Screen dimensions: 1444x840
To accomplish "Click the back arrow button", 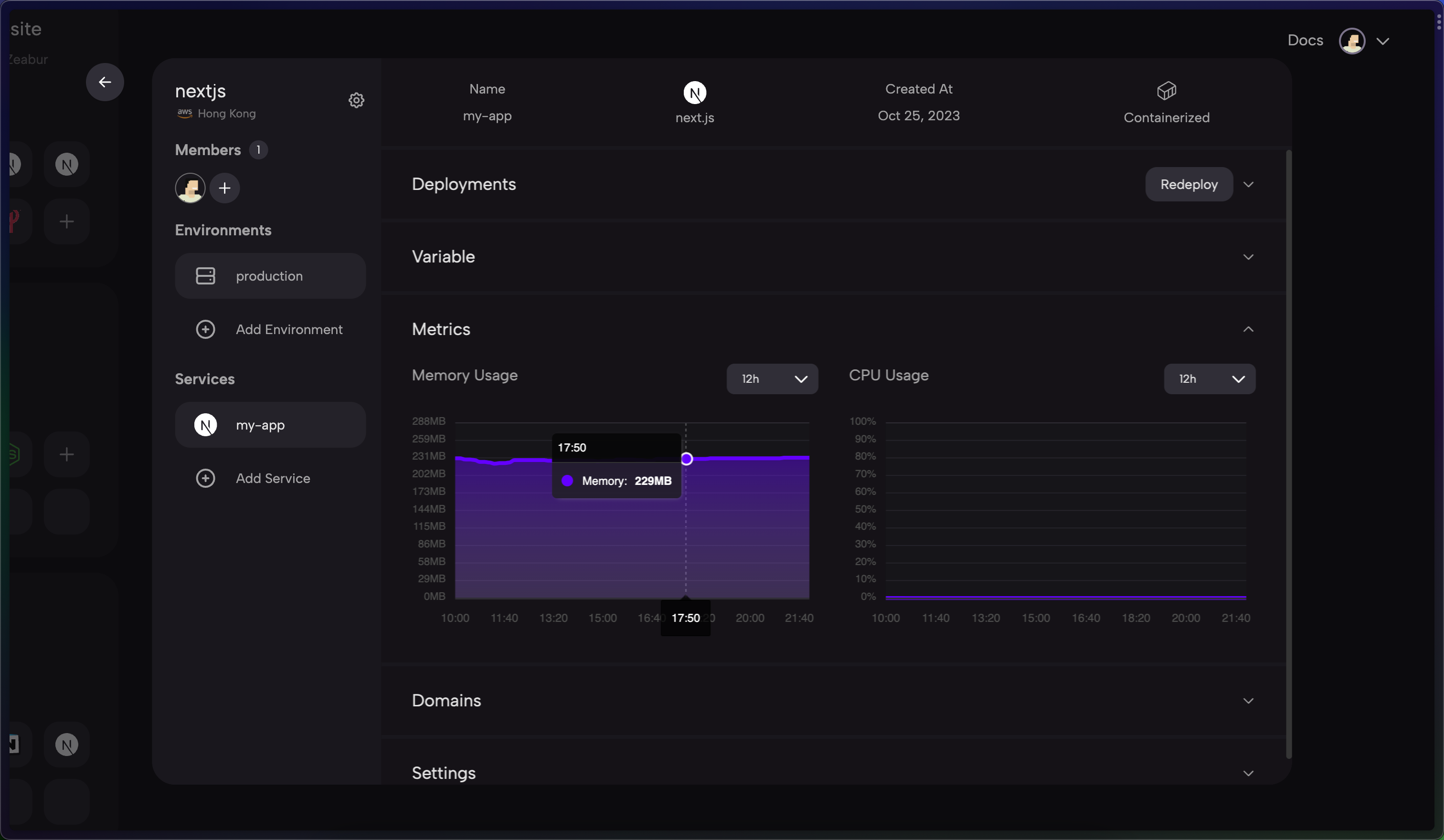I will click(x=105, y=82).
